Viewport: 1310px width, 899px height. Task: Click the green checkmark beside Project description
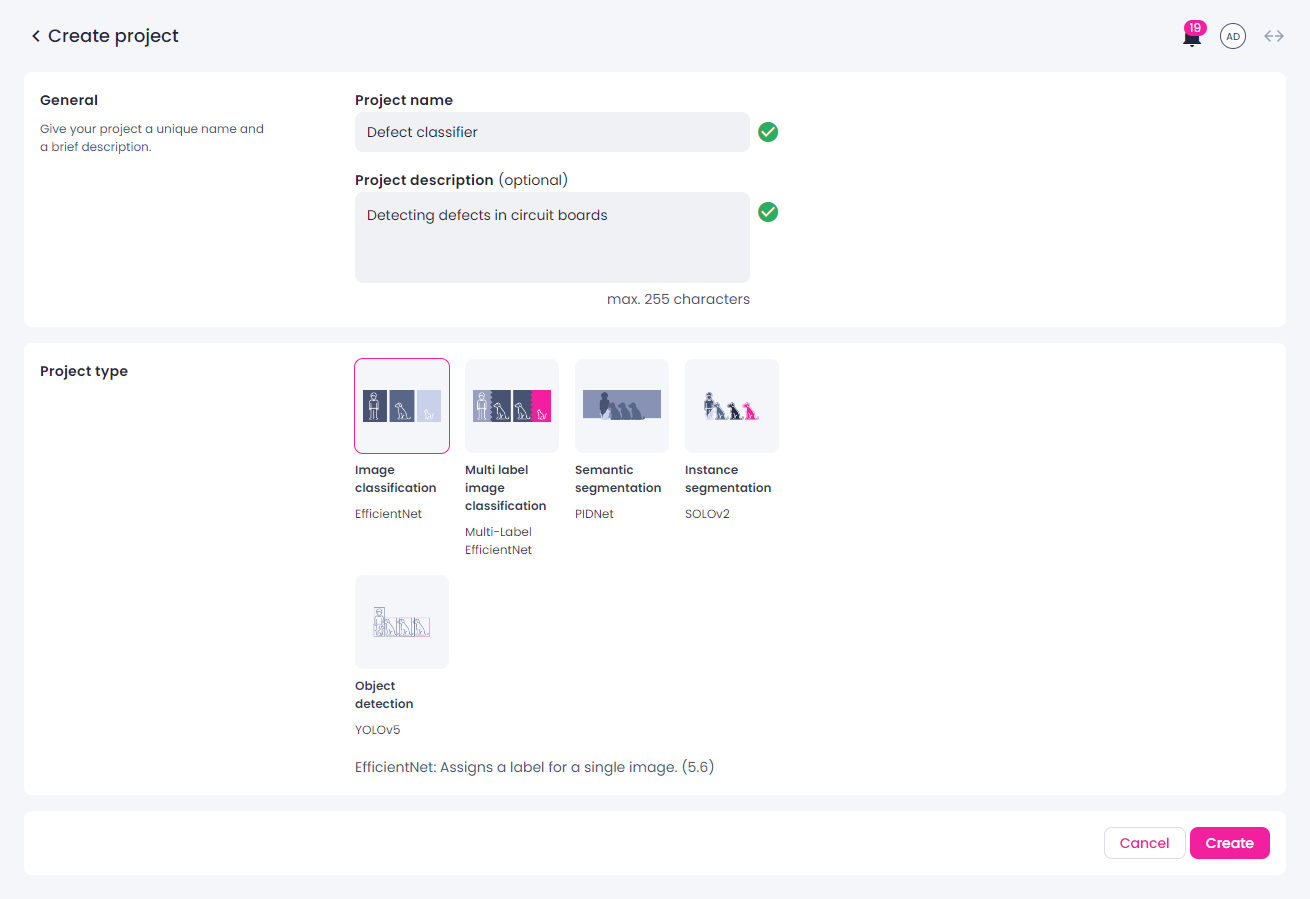pyautogui.click(x=768, y=212)
